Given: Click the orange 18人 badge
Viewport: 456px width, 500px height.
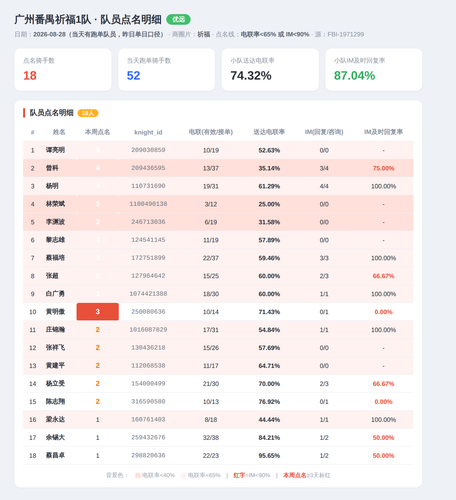Looking at the screenshot, I should [88, 113].
